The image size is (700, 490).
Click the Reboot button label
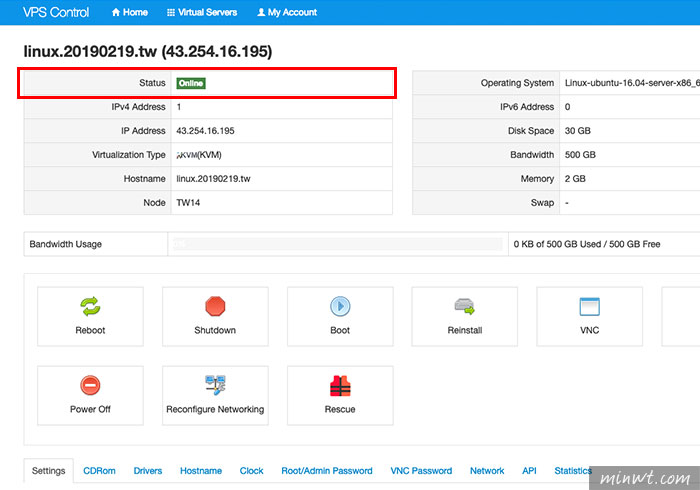click(x=90, y=330)
